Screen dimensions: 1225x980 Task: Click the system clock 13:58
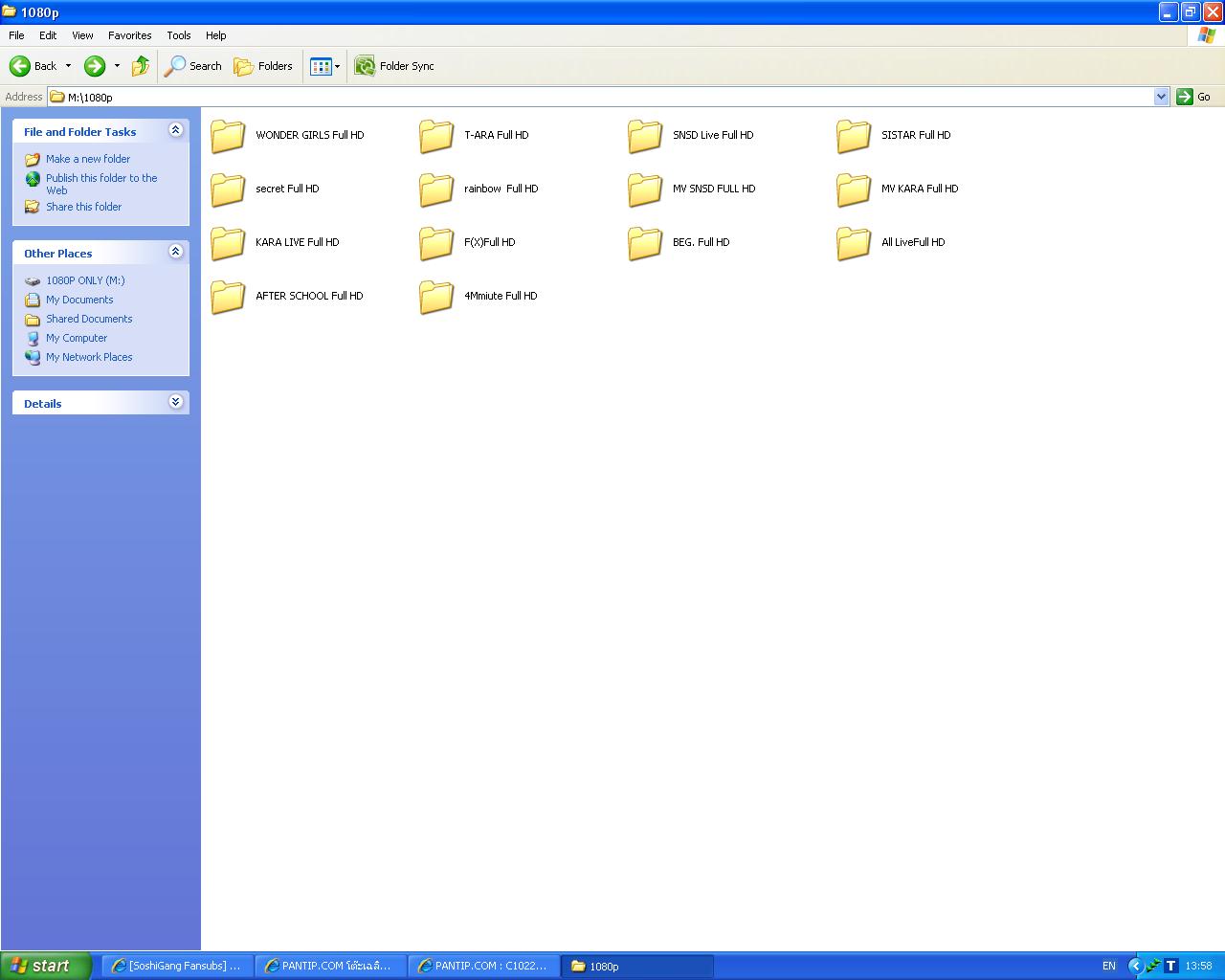(1198, 966)
